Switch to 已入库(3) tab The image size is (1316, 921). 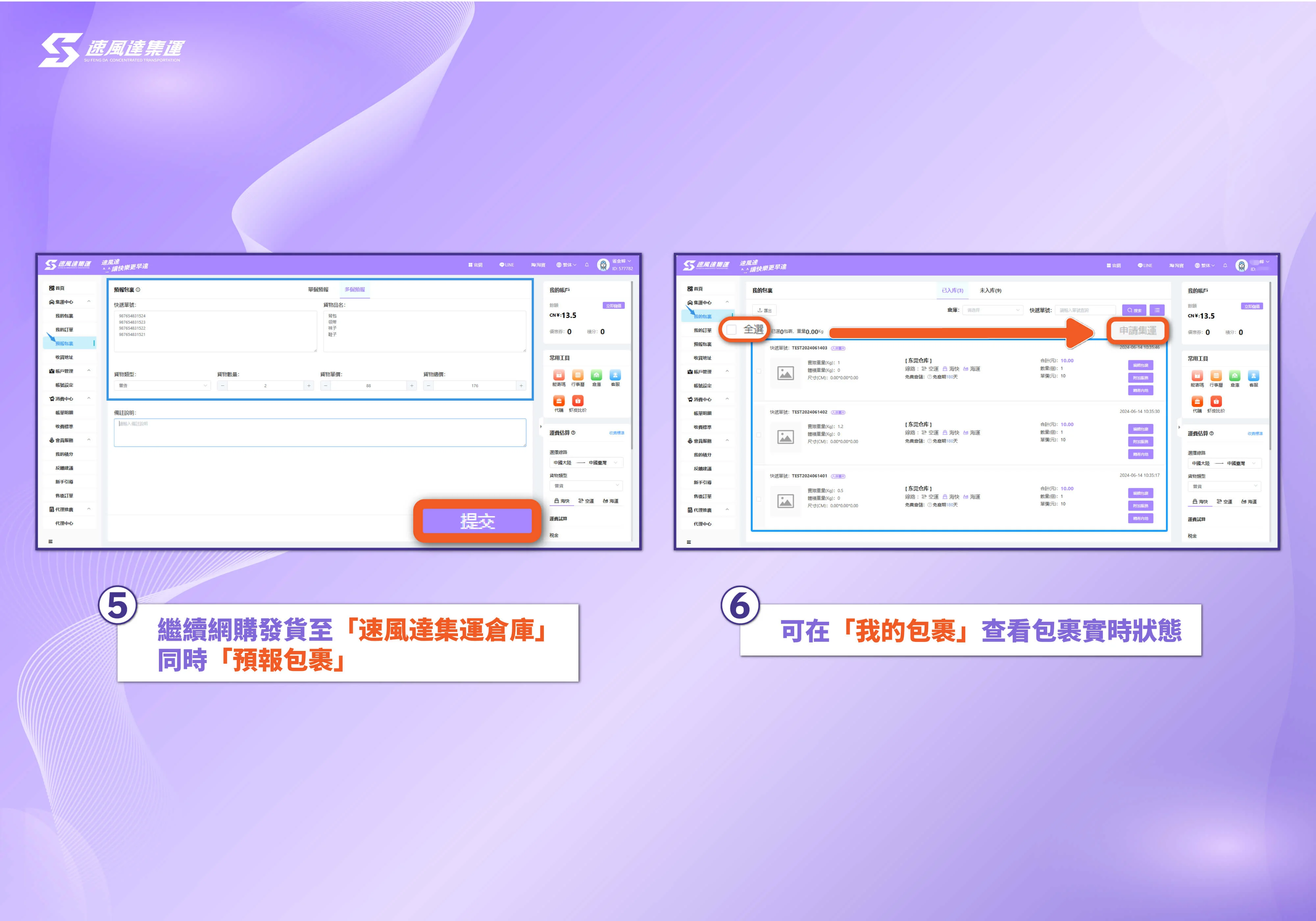pos(952,290)
